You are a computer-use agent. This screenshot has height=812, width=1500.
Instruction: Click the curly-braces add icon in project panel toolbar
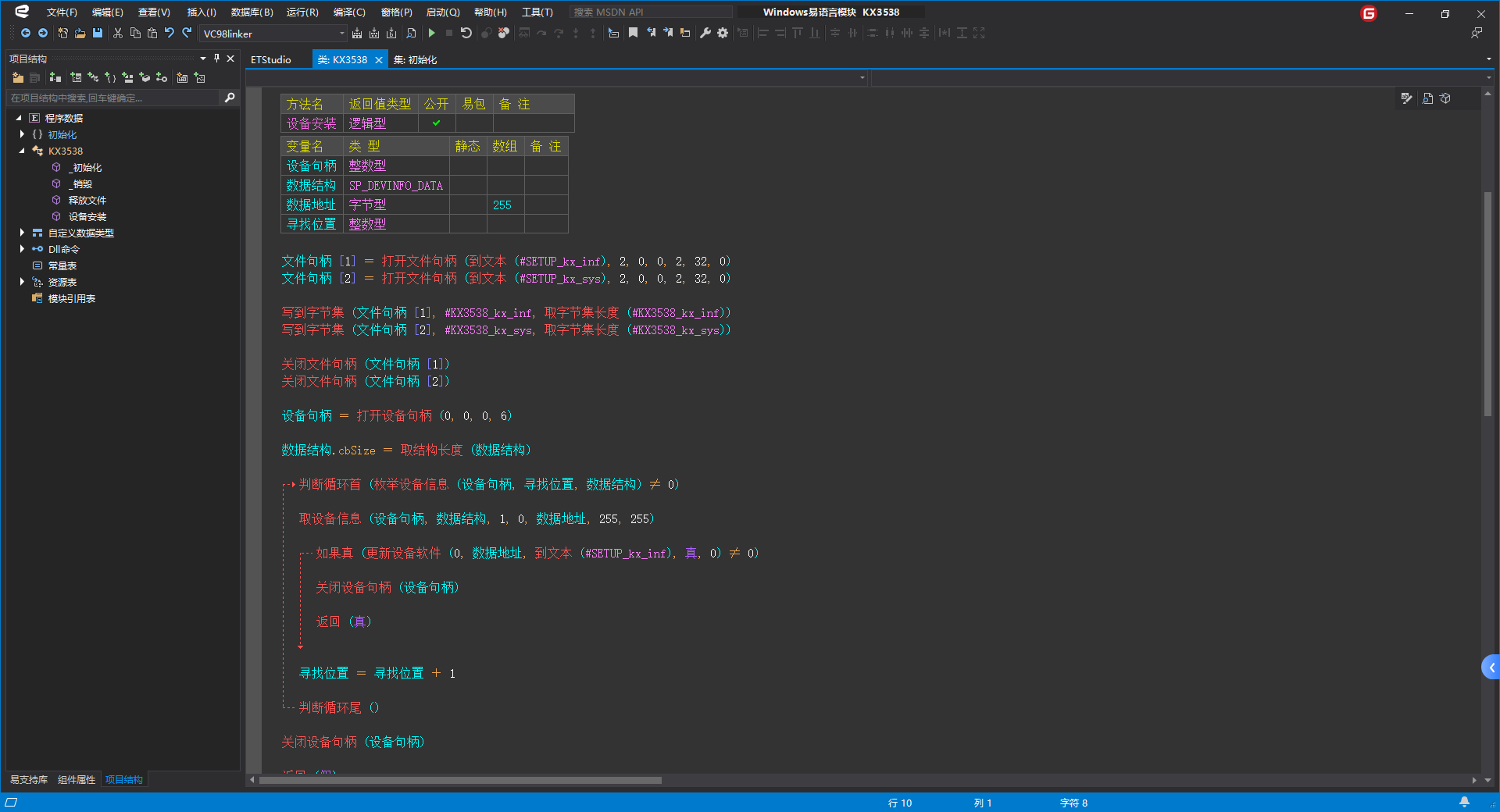click(x=110, y=77)
